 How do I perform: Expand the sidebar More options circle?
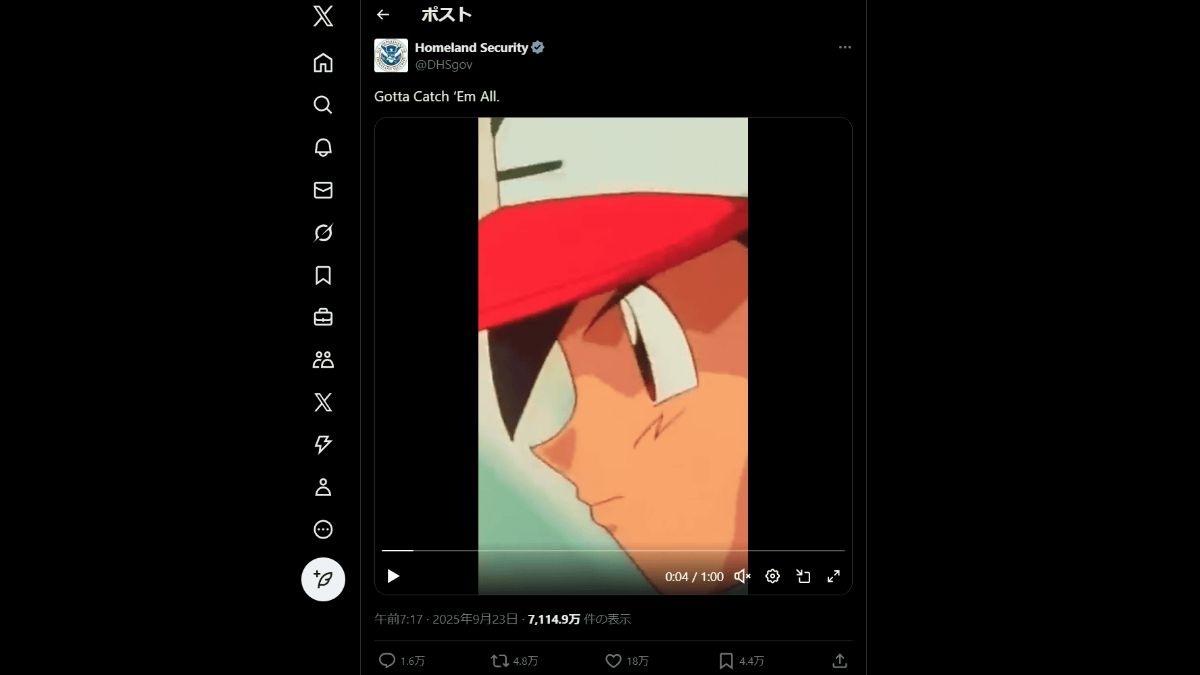[323, 530]
